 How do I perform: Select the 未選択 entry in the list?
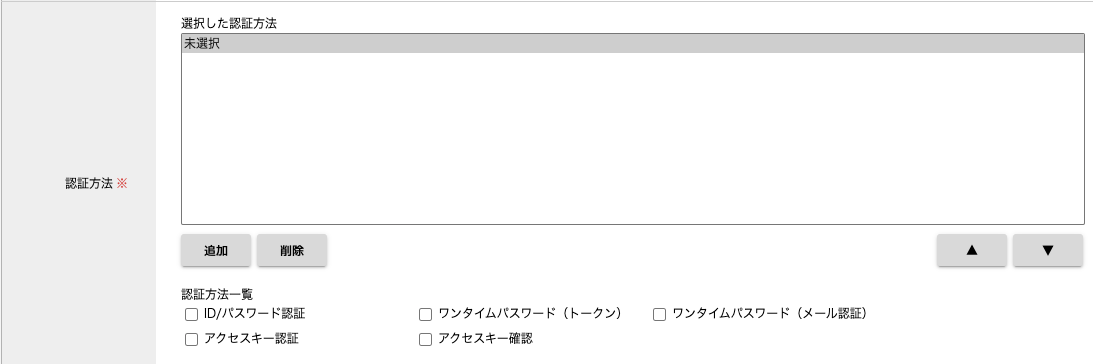633,44
